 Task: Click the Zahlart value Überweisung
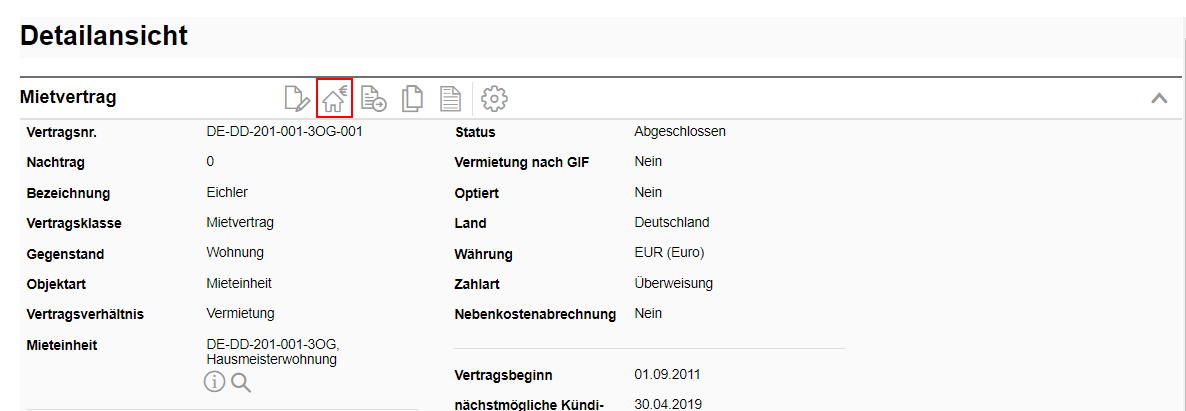tap(673, 283)
